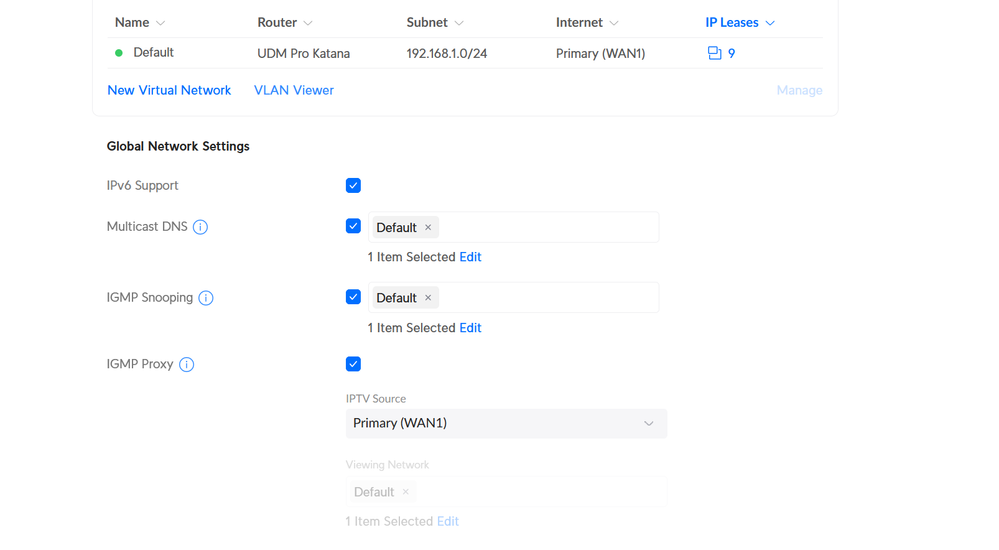Screen dimensions: 999x550
Task: Click the IGMP Proxy info icon
Action: pyautogui.click(x=187, y=365)
